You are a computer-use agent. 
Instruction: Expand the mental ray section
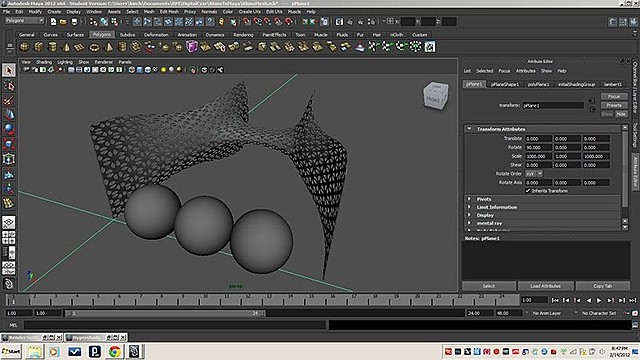pyautogui.click(x=469, y=223)
